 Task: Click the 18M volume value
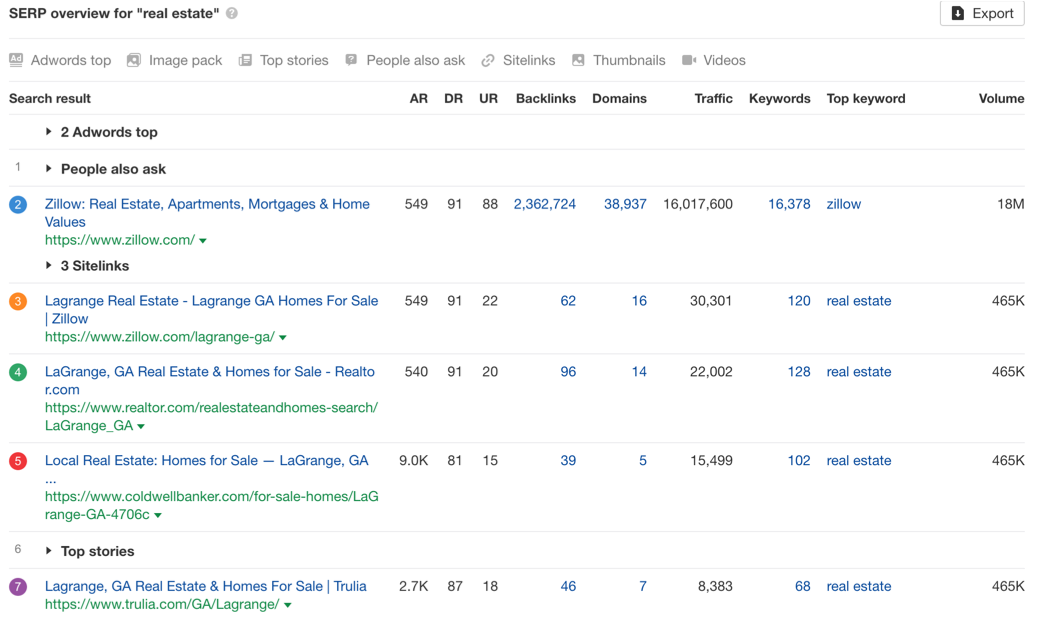click(x=1010, y=205)
